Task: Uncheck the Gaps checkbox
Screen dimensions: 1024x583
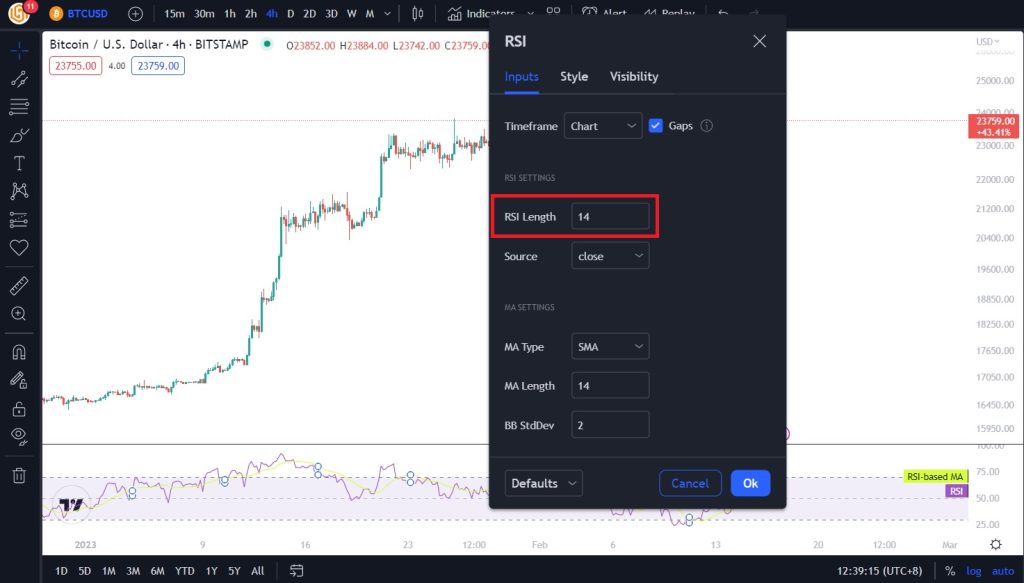Action: [656, 125]
